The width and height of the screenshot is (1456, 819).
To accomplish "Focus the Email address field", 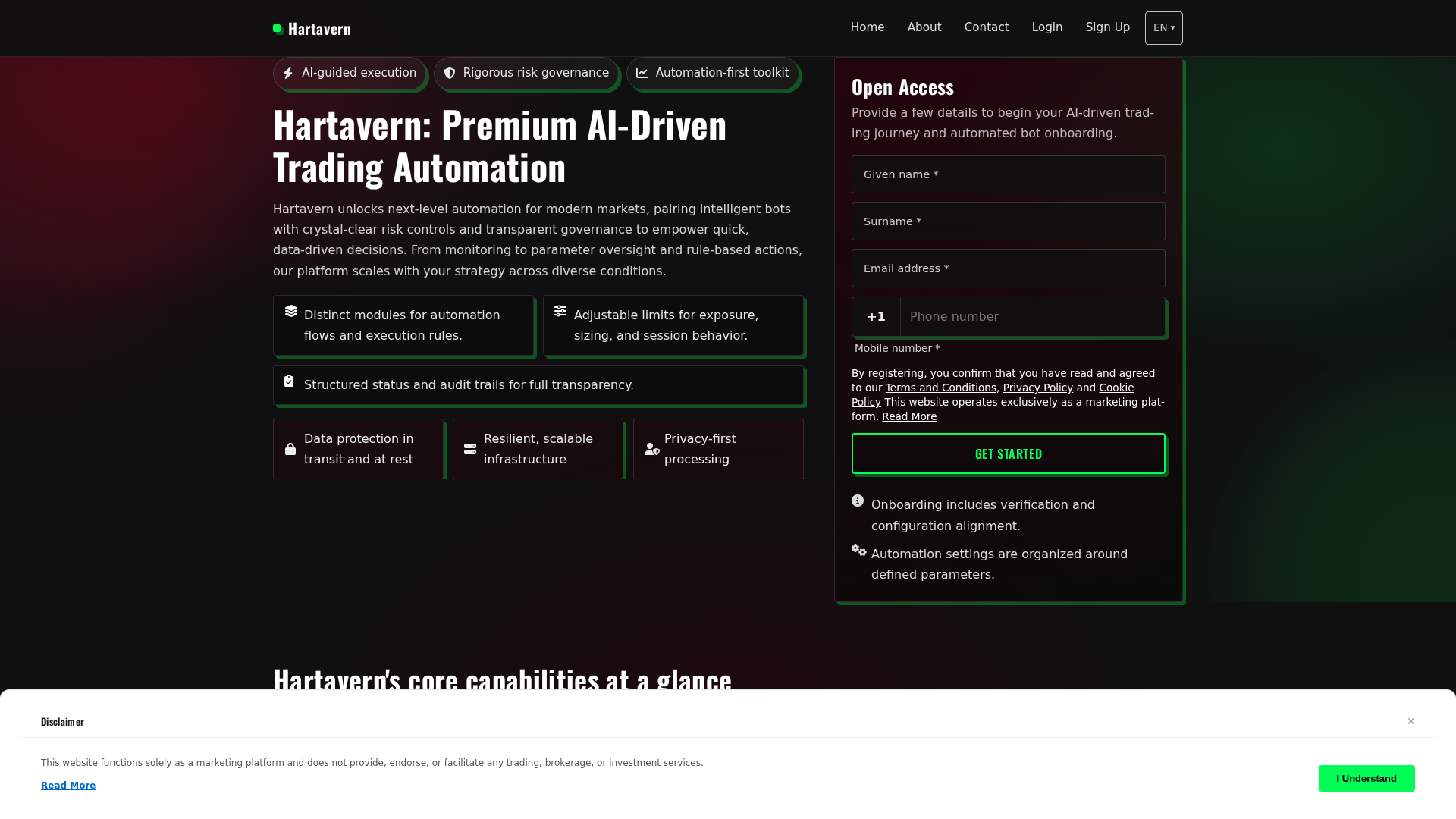I will click(1009, 268).
